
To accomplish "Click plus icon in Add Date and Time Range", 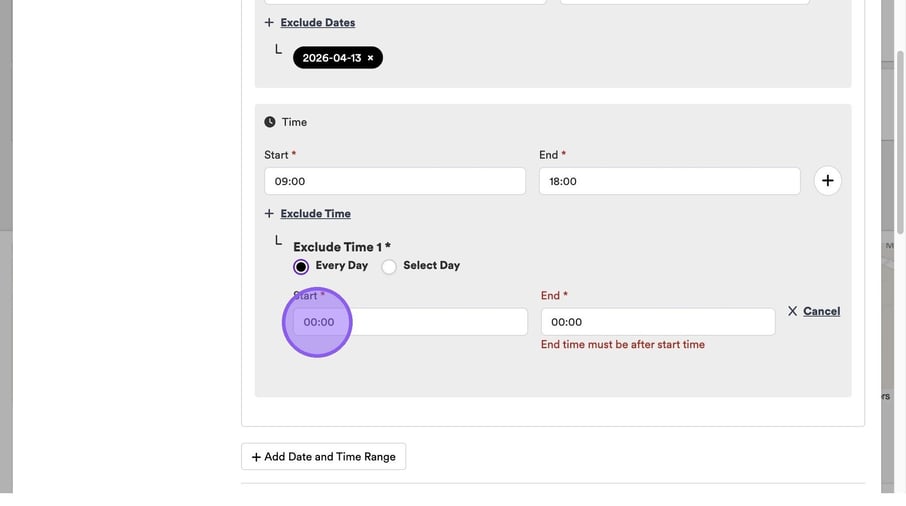I will pos(256,457).
